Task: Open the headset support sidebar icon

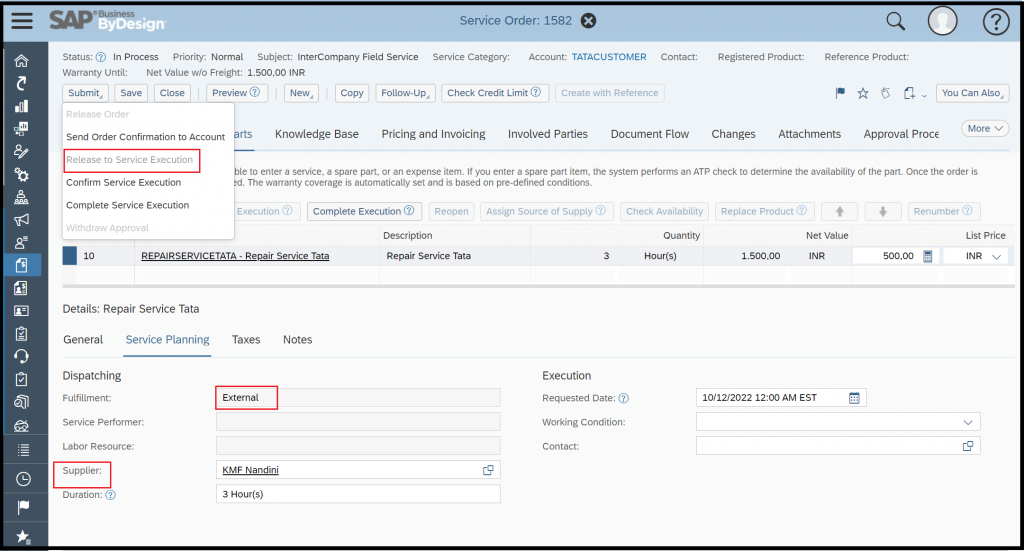Action: 22,356
